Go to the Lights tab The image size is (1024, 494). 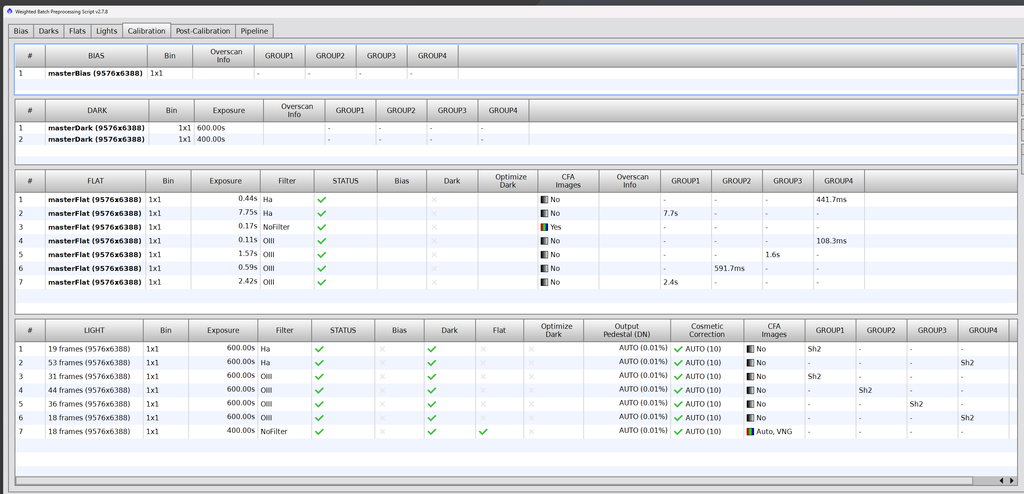106,31
